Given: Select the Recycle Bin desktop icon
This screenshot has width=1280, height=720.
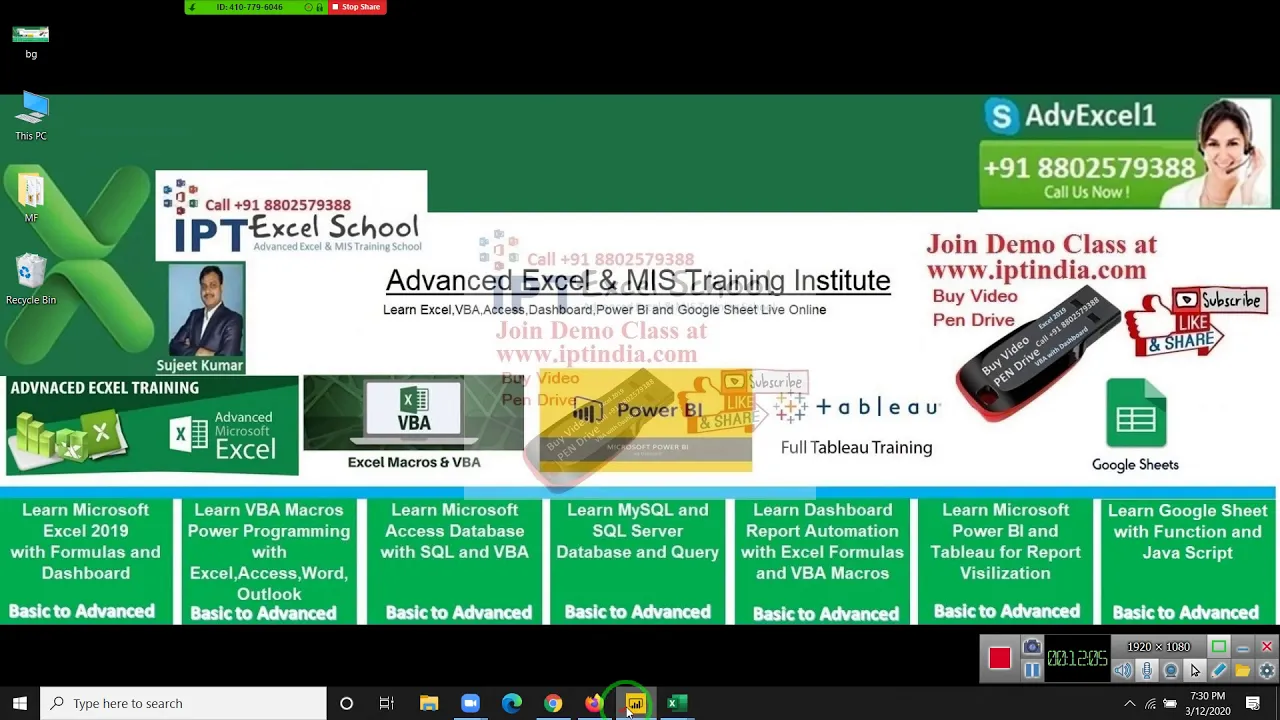Looking at the screenshot, I should click(x=31, y=280).
